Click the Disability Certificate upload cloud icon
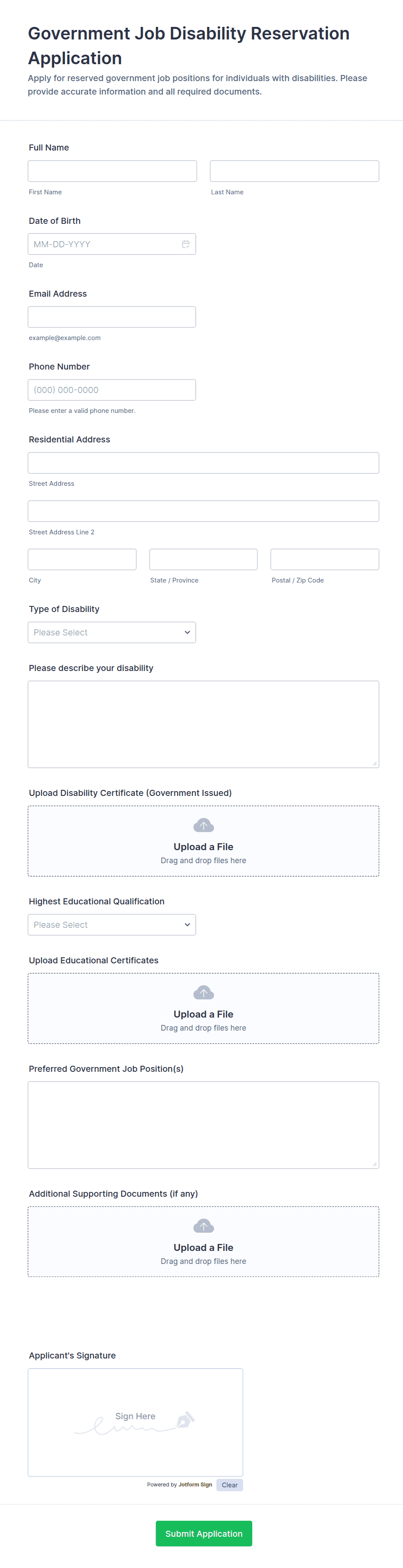The width and height of the screenshot is (403, 1568). pos(203,825)
